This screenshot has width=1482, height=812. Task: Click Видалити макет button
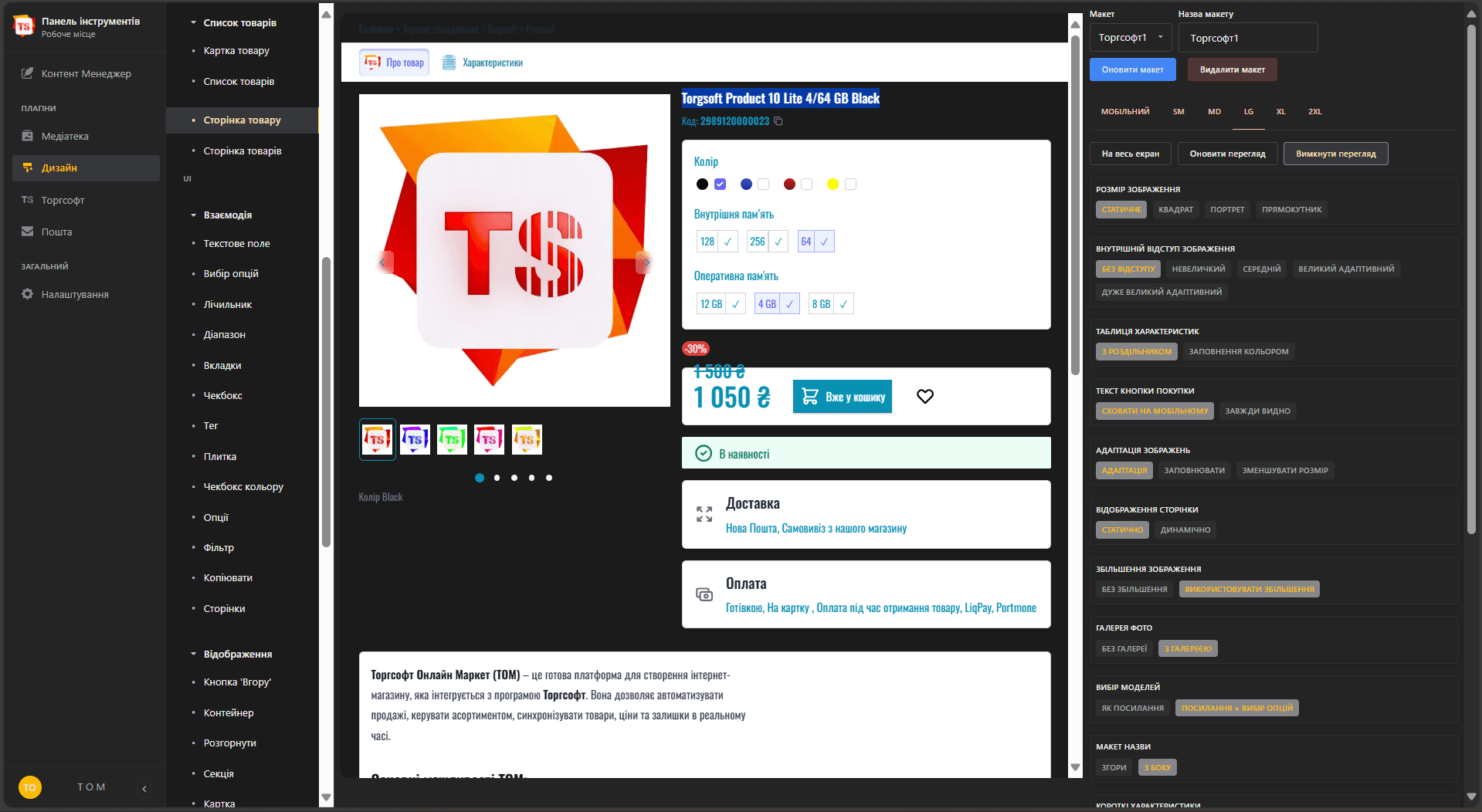click(1232, 70)
